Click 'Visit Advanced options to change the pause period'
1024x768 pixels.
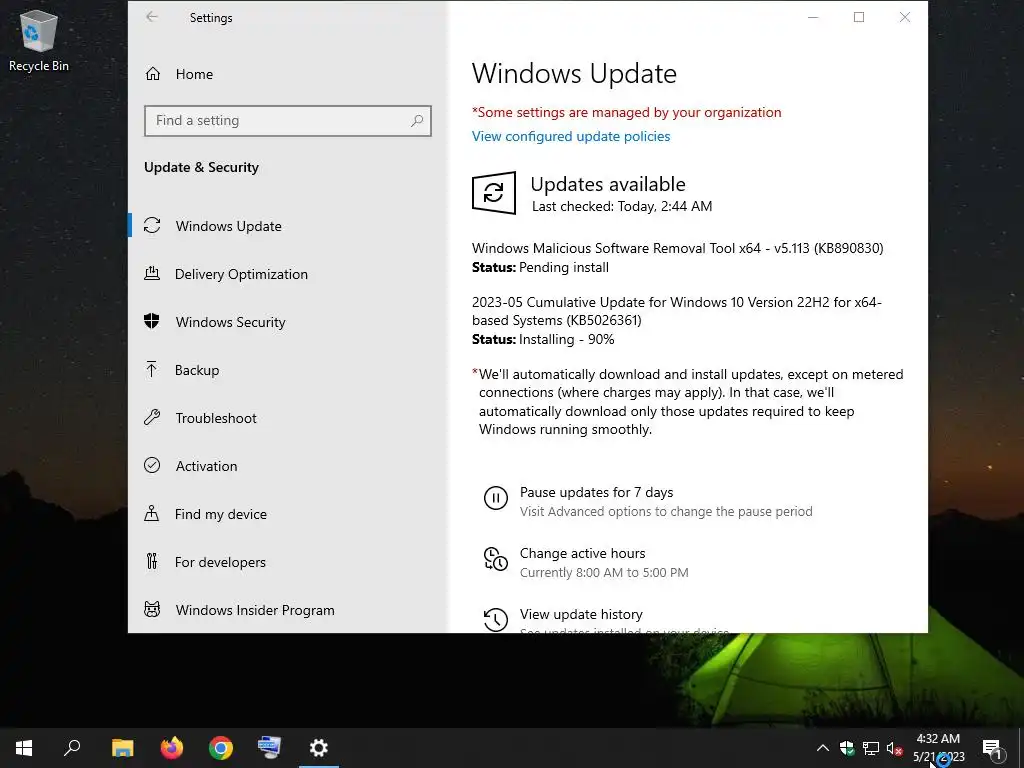point(666,511)
